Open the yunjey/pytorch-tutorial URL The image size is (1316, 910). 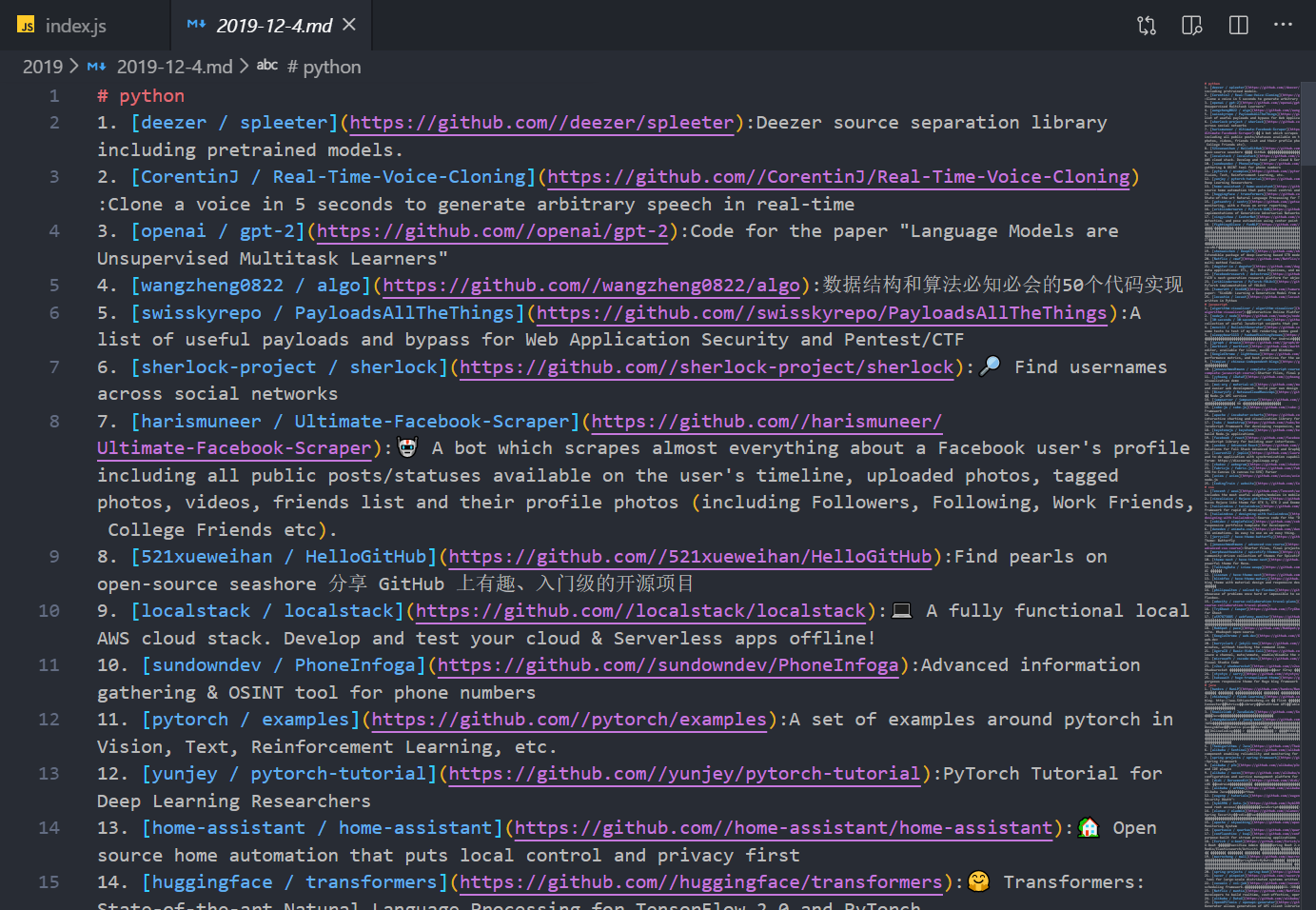pos(684,774)
